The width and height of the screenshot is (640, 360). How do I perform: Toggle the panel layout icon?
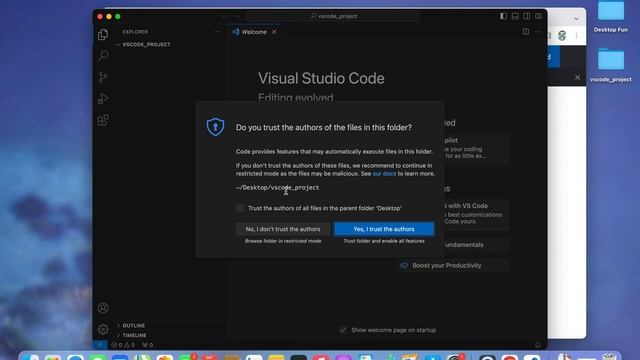pyautogui.click(x=515, y=16)
